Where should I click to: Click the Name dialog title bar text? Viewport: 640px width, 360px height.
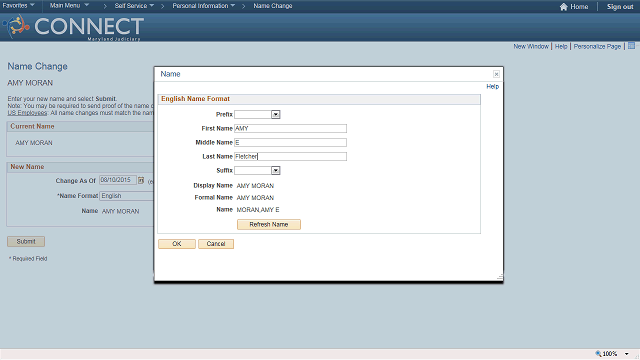click(170, 74)
